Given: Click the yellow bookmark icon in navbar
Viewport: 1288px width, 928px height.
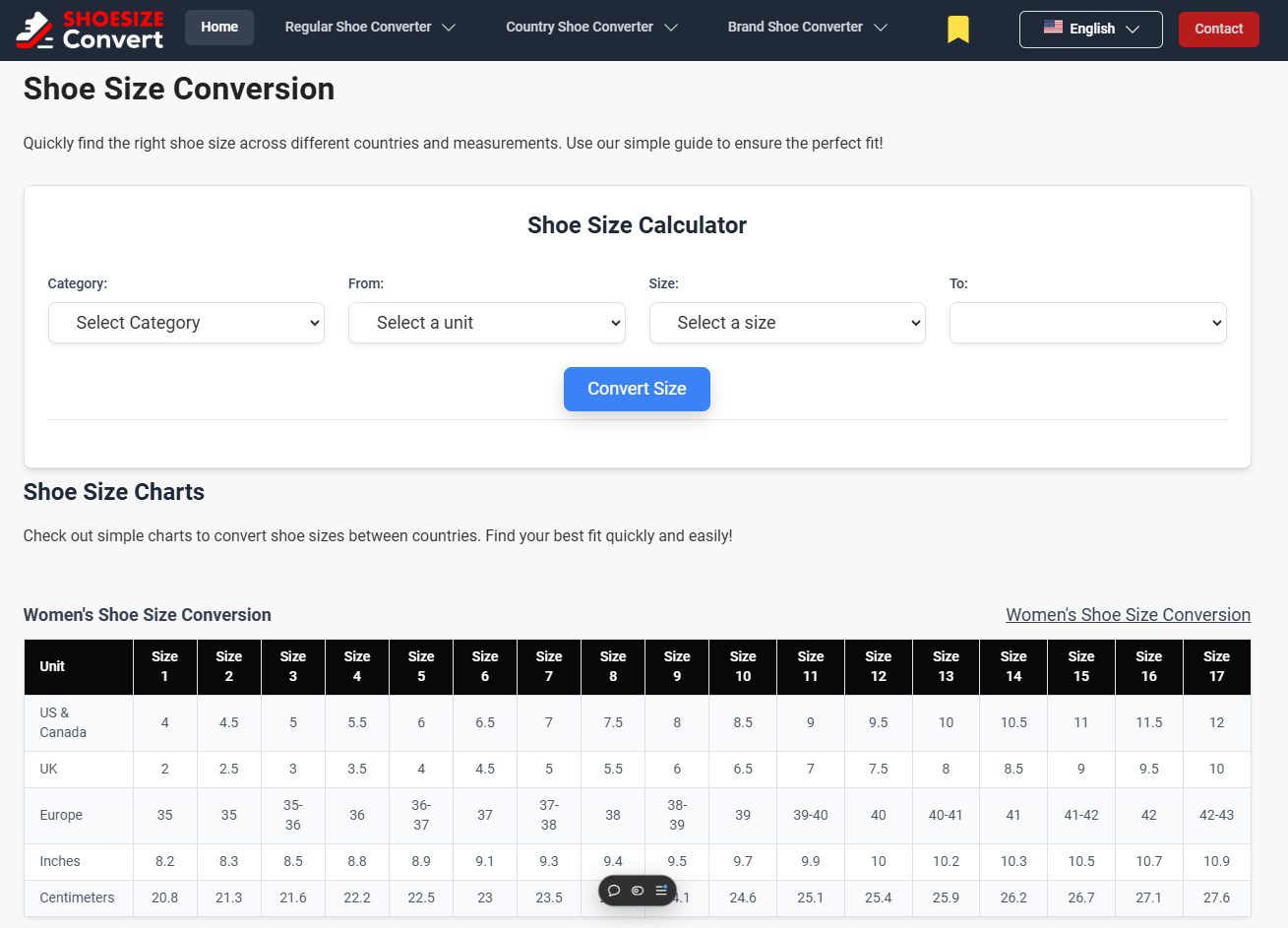Looking at the screenshot, I should click(957, 29).
